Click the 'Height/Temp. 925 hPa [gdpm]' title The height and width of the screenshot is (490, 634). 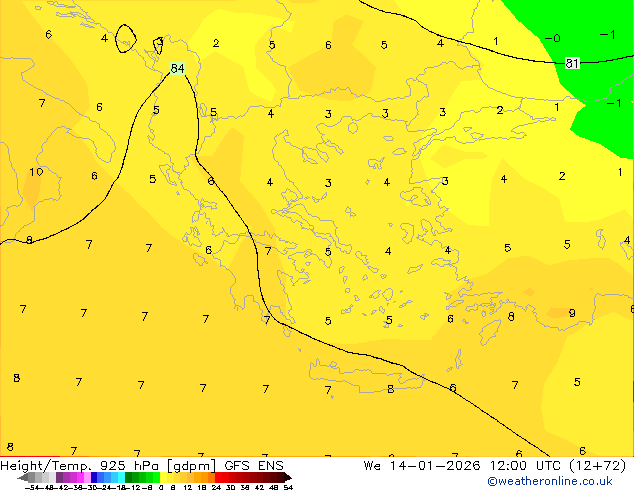pos(108,466)
